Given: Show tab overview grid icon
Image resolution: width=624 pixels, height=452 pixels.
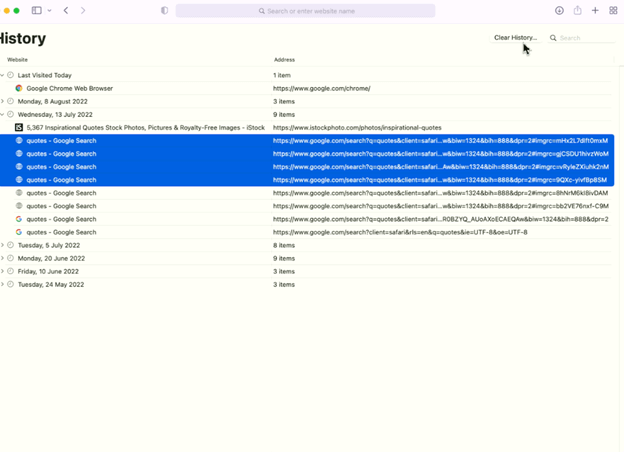Looking at the screenshot, I should [x=613, y=11].
